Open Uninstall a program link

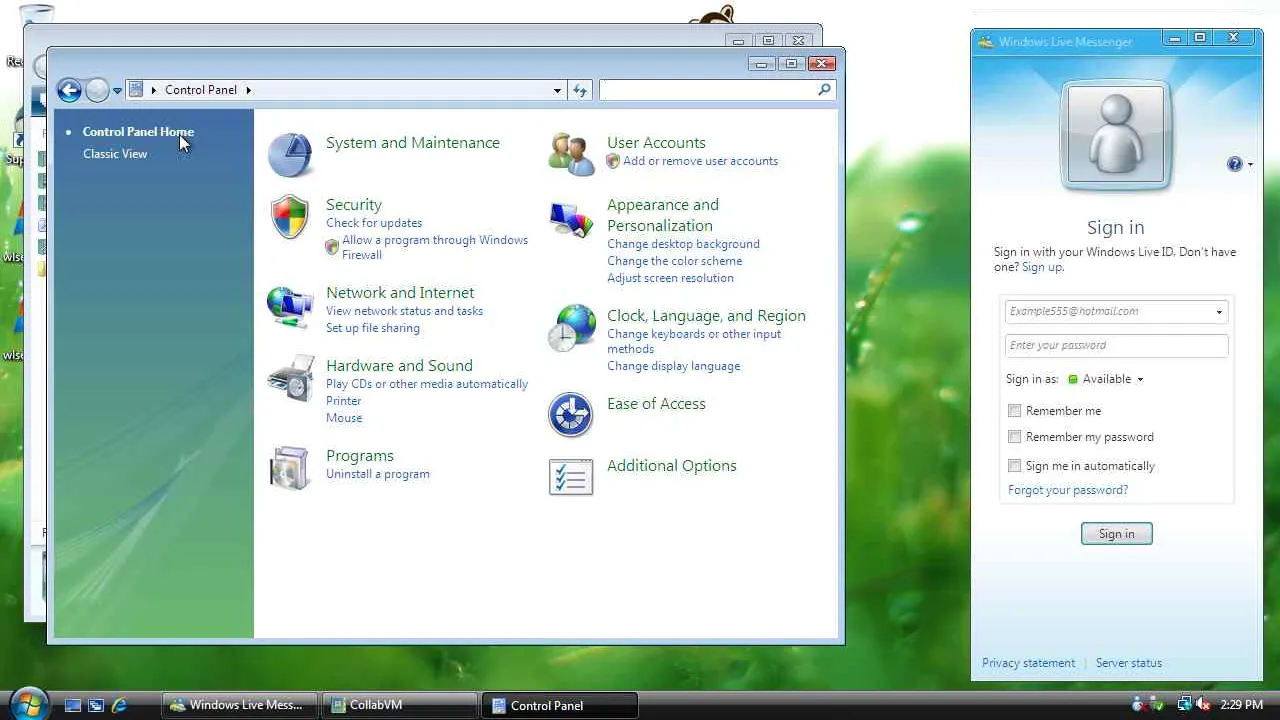tap(378, 474)
